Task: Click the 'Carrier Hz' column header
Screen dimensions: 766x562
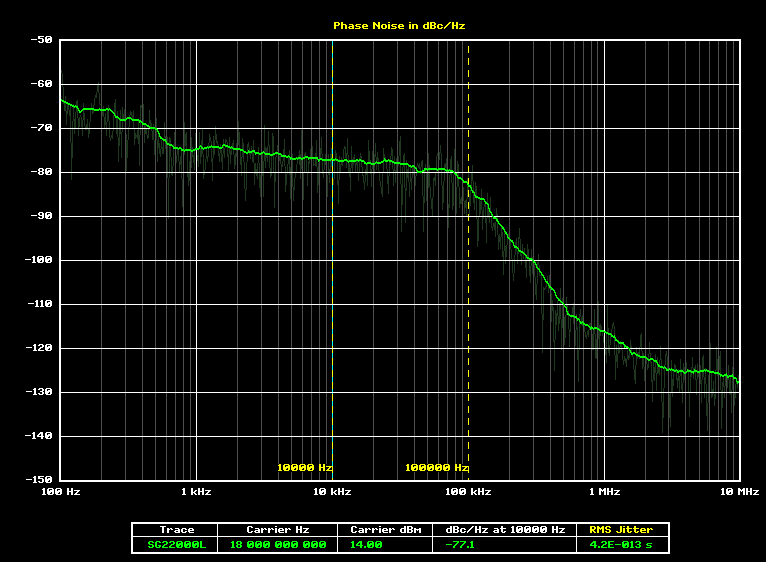Action: tap(278, 530)
